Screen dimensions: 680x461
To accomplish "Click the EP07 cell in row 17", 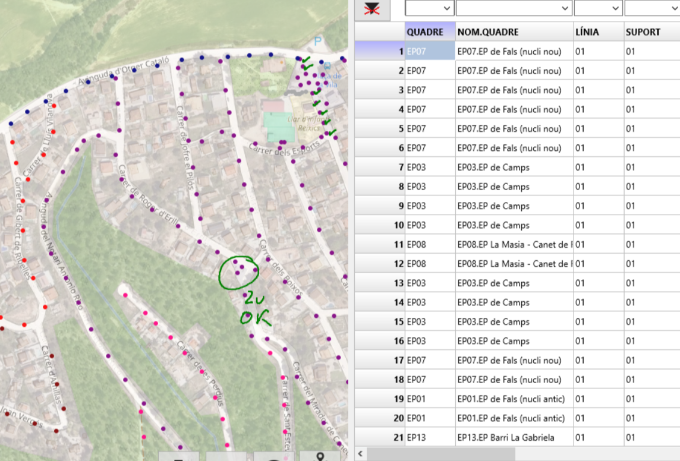I will pyautogui.click(x=430, y=360).
